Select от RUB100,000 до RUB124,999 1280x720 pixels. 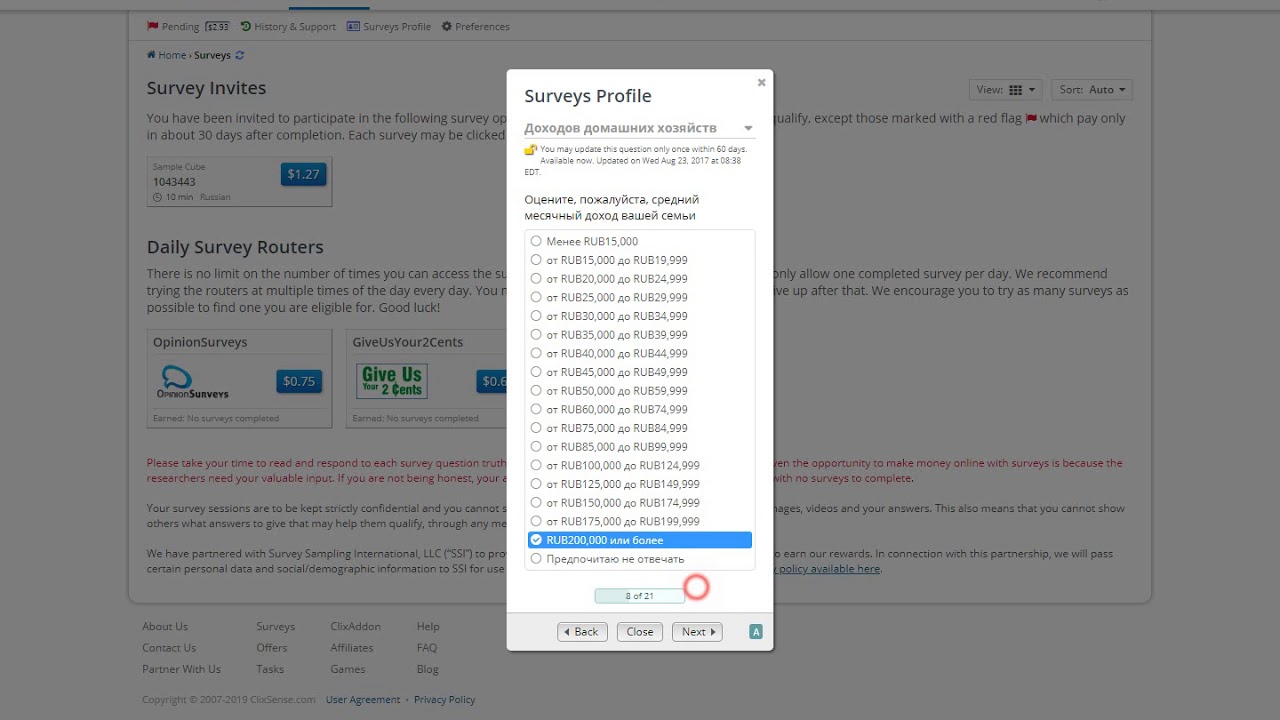[x=640, y=465]
